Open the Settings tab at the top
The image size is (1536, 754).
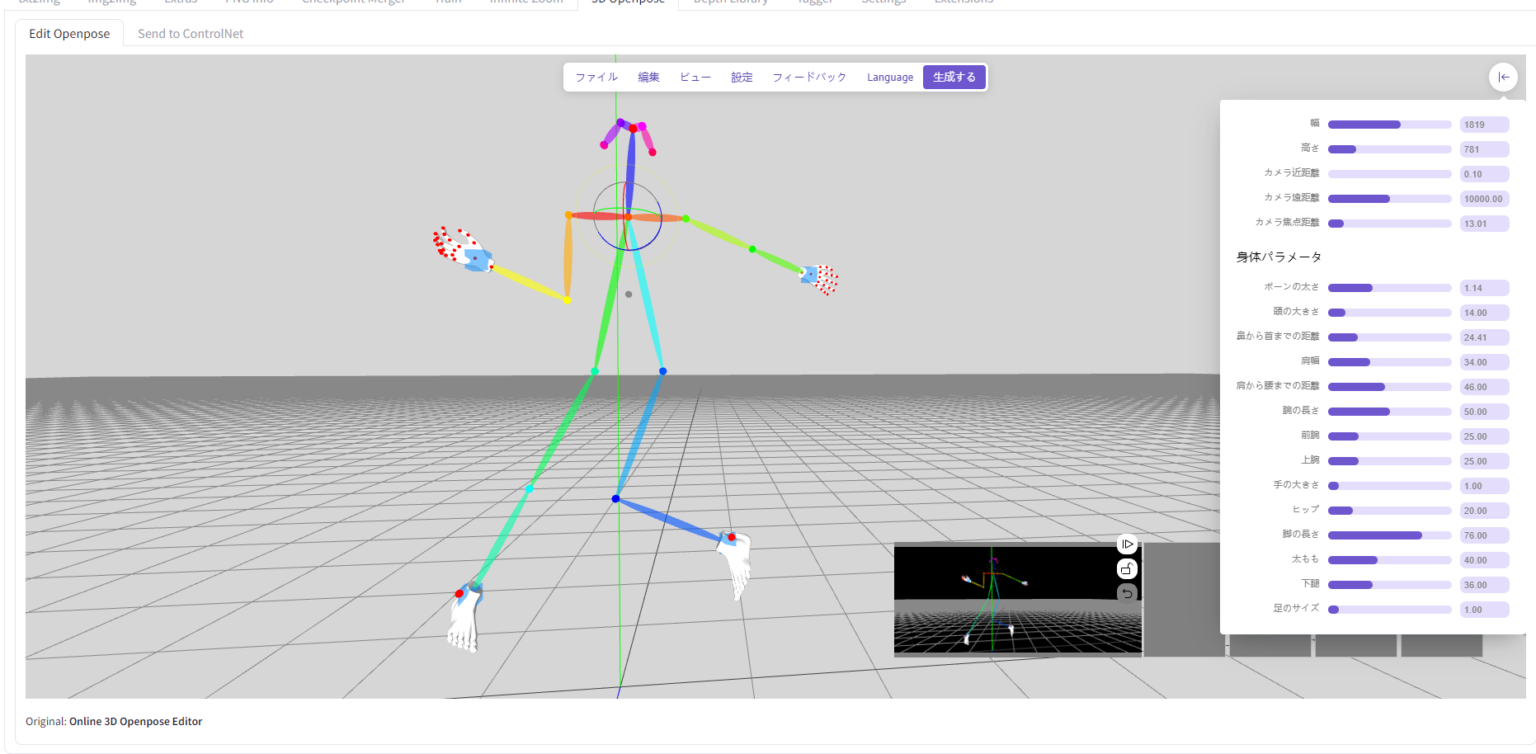point(884,3)
